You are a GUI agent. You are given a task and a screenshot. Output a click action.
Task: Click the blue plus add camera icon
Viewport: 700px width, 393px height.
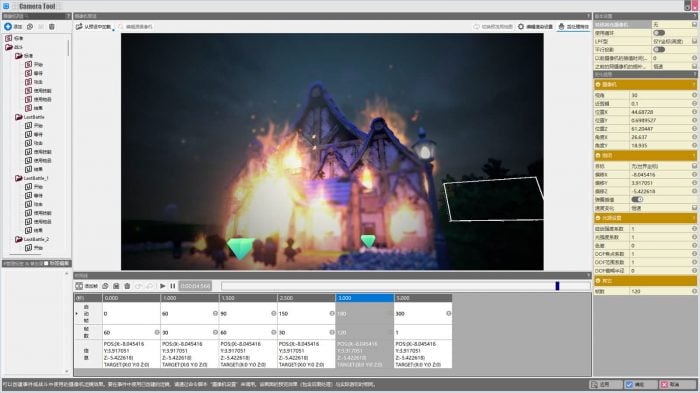8,27
